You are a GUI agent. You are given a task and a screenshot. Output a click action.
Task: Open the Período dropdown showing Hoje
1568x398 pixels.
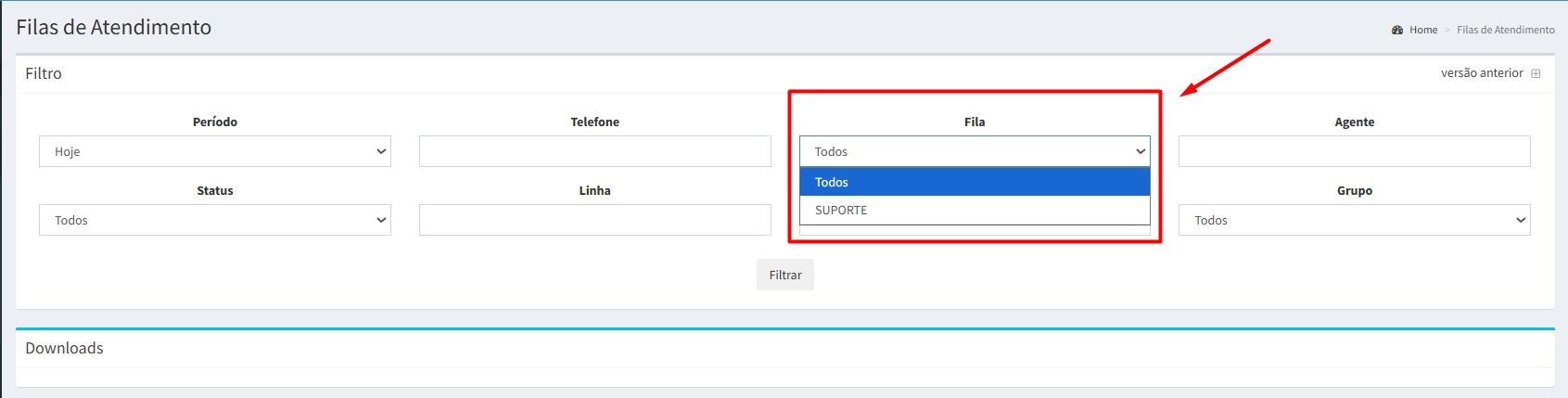[215, 151]
